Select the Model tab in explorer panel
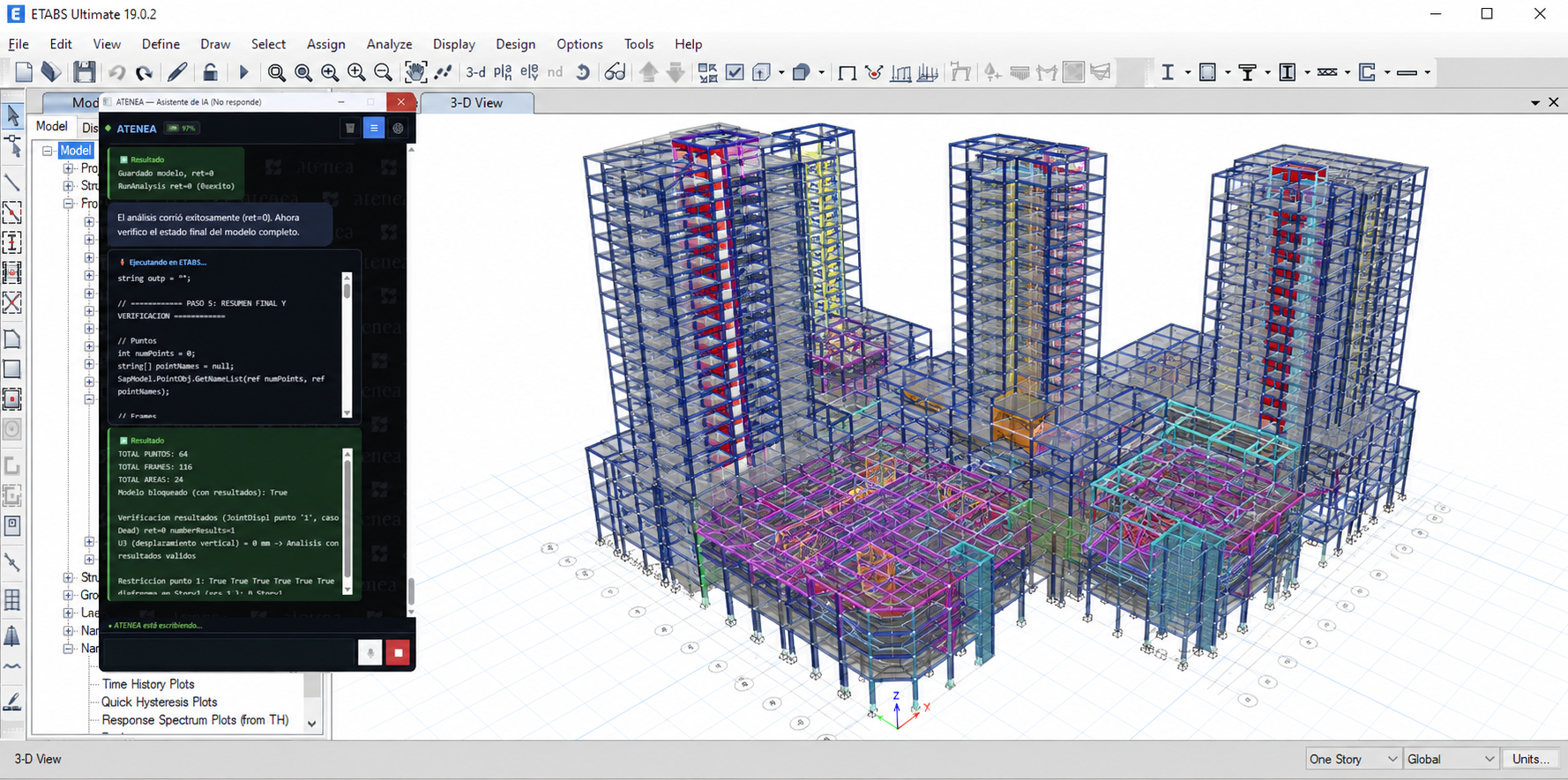1568x780 pixels. pos(52,127)
